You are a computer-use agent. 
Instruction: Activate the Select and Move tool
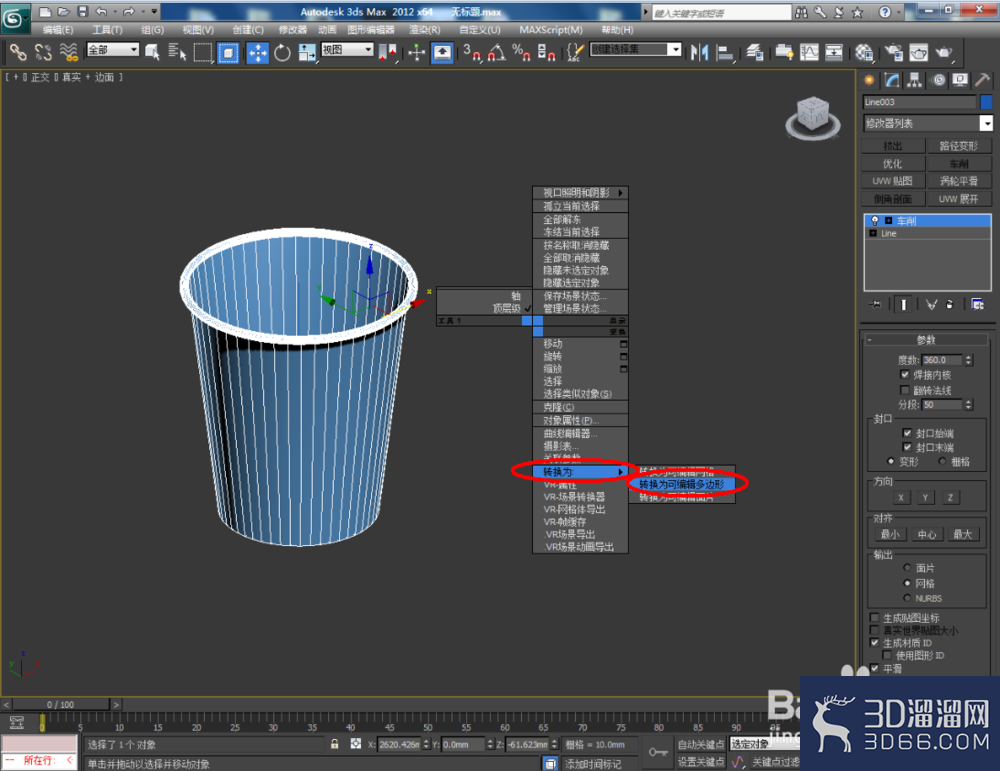257,52
